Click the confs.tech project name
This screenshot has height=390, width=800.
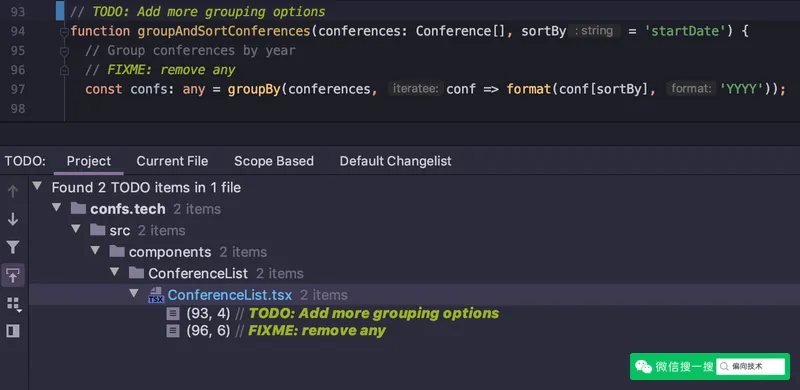[128, 209]
